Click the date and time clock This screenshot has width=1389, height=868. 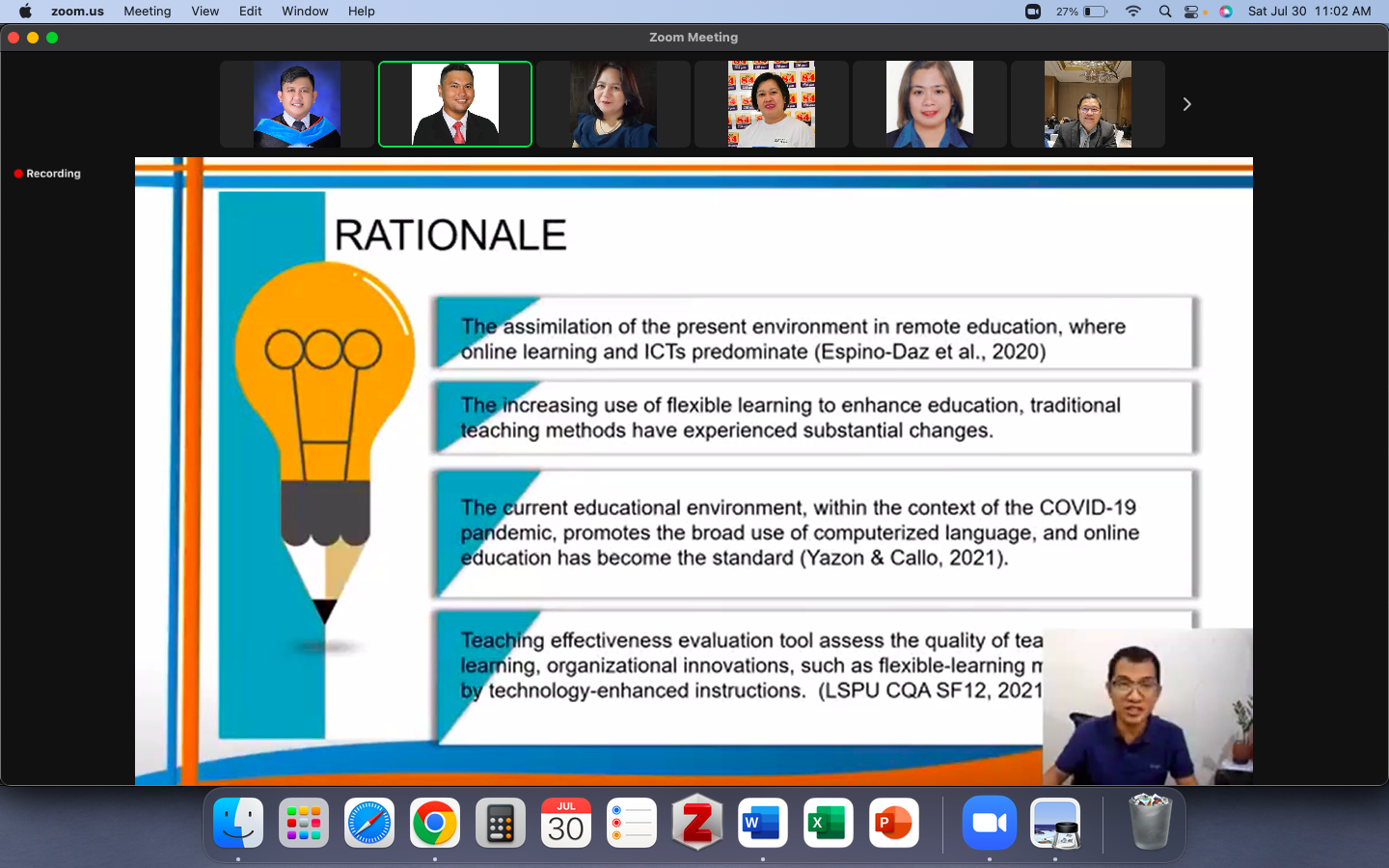point(1309,12)
